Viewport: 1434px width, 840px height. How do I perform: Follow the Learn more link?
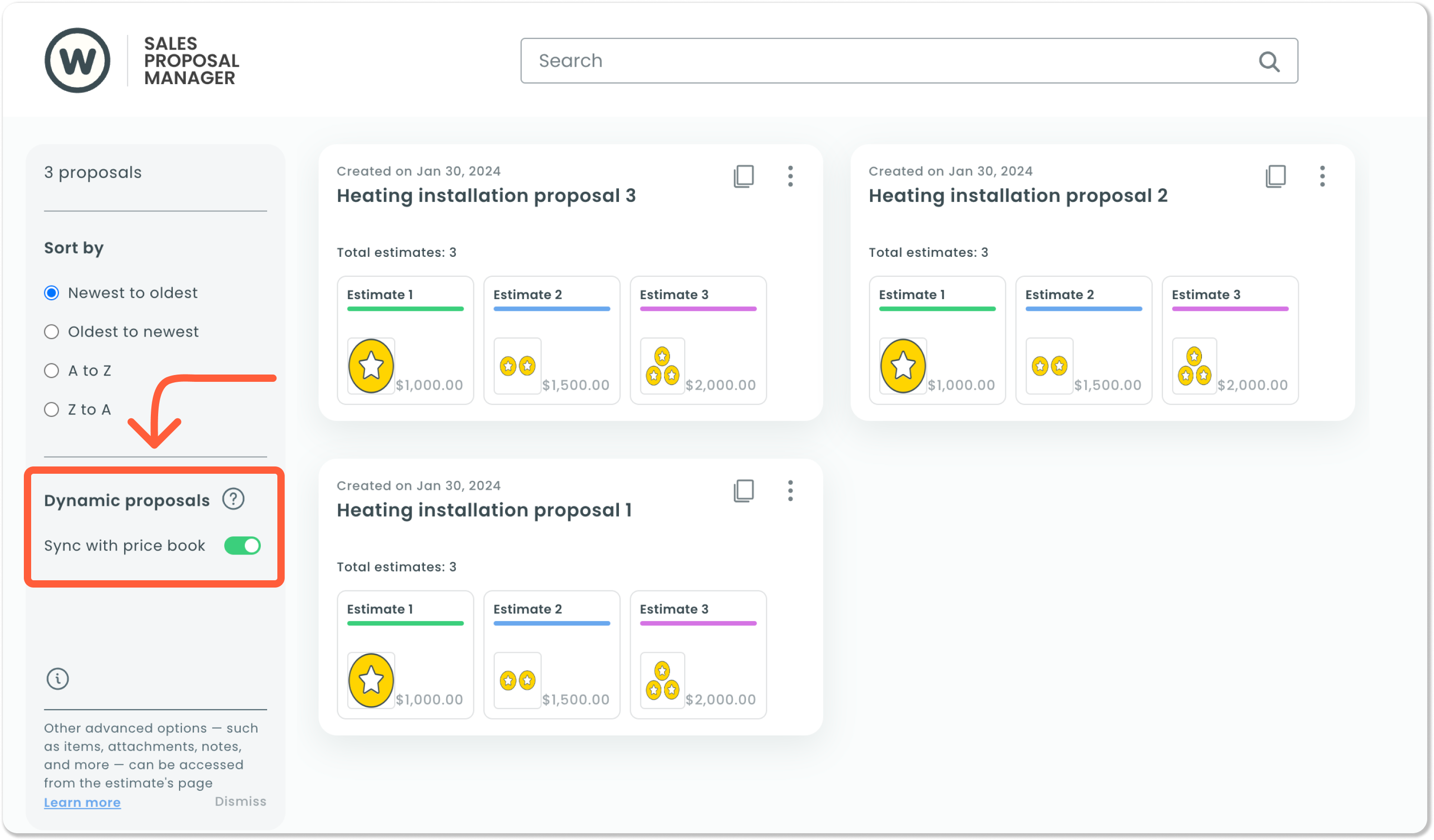point(82,802)
